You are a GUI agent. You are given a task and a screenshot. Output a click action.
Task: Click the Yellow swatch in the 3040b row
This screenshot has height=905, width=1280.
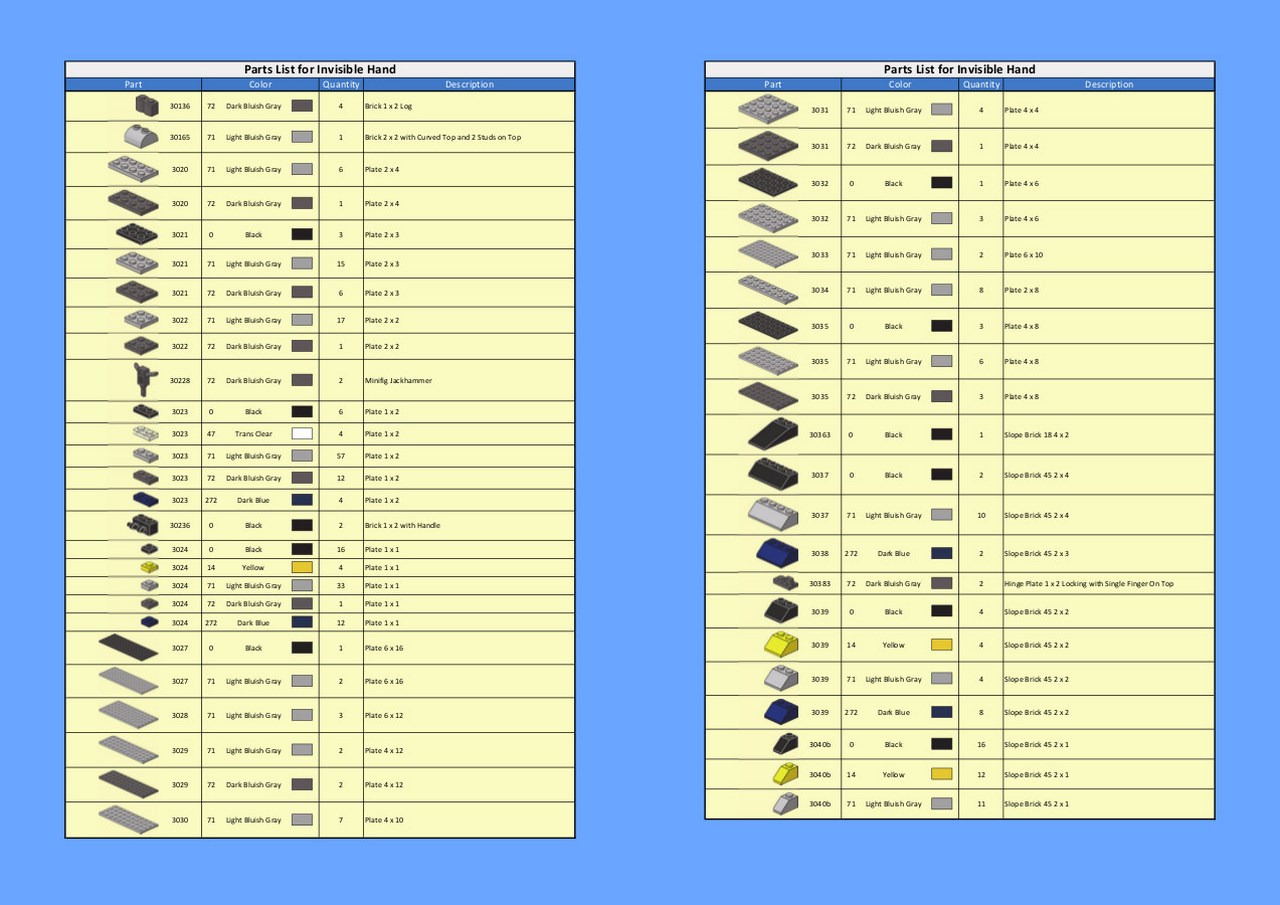click(942, 774)
